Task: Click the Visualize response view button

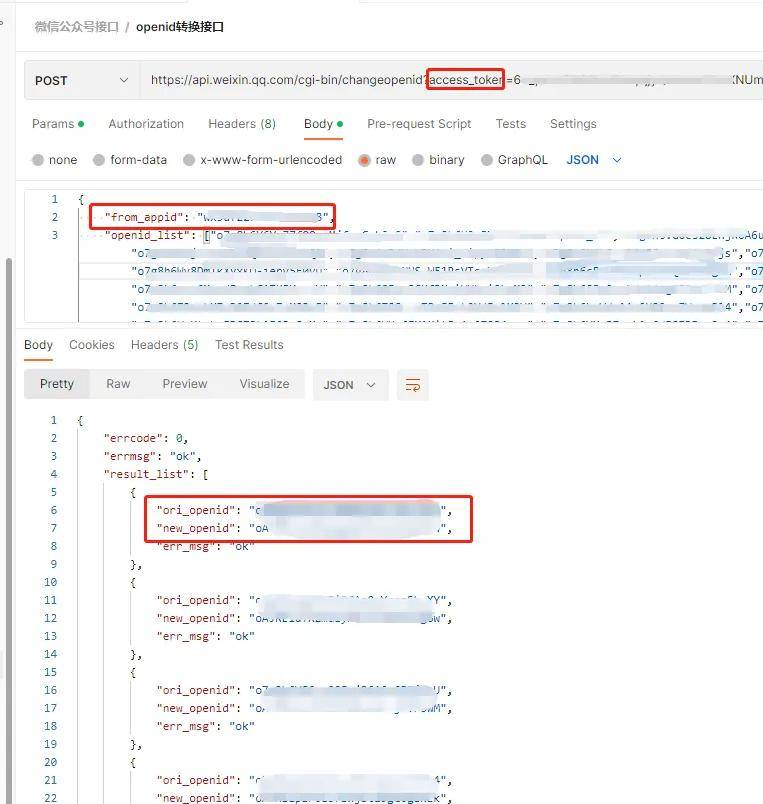Action: [264, 384]
